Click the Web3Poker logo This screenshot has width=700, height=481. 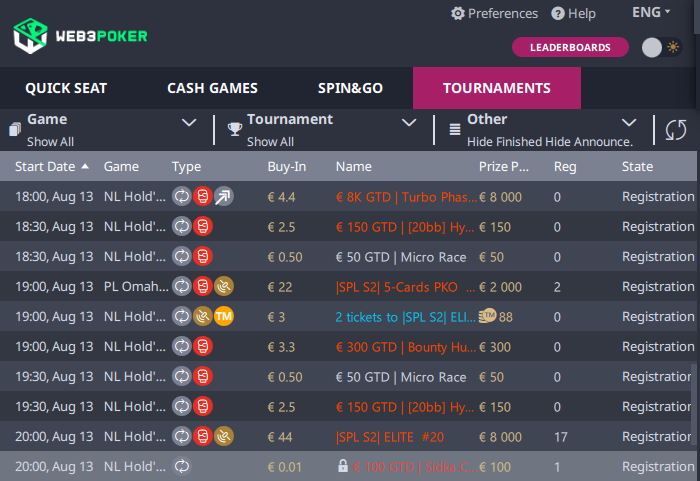80,36
